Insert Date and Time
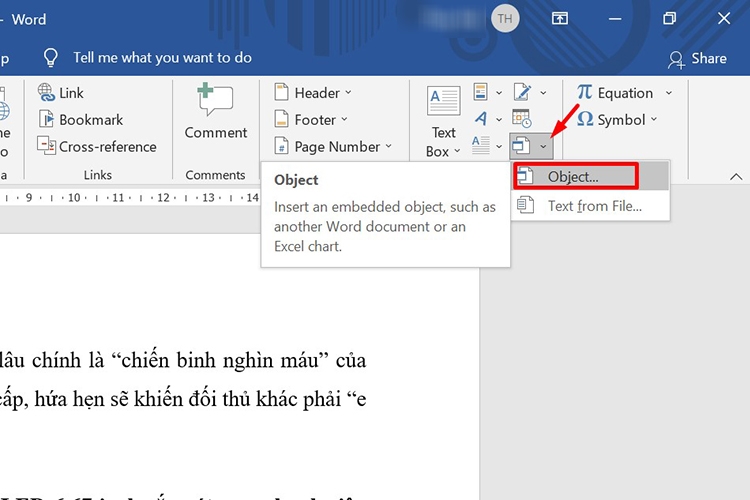Image resolution: width=750 pixels, height=500 pixels. click(x=521, y=119)
